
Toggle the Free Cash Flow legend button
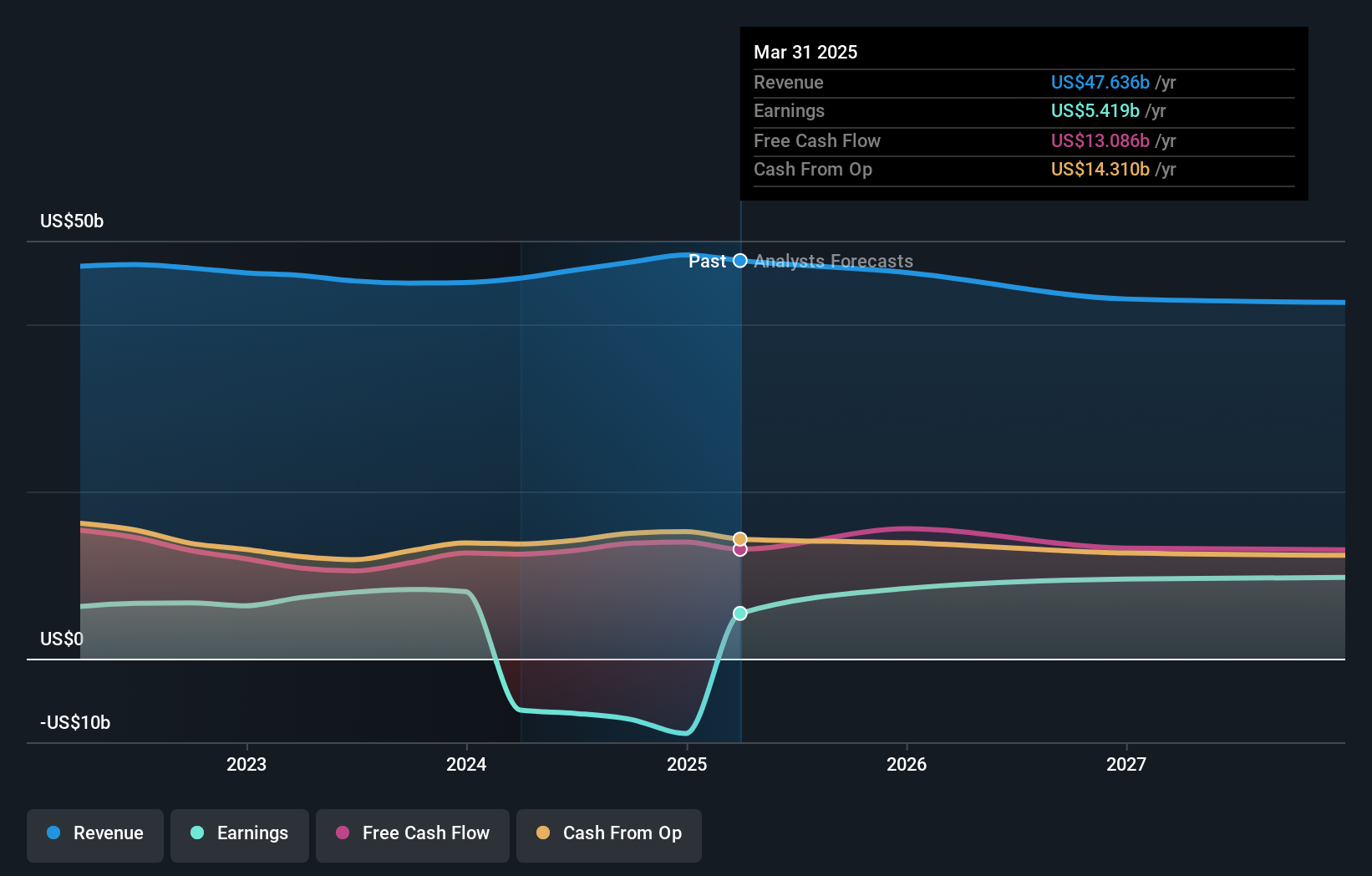pyautogui.click(x=413, y=835)
